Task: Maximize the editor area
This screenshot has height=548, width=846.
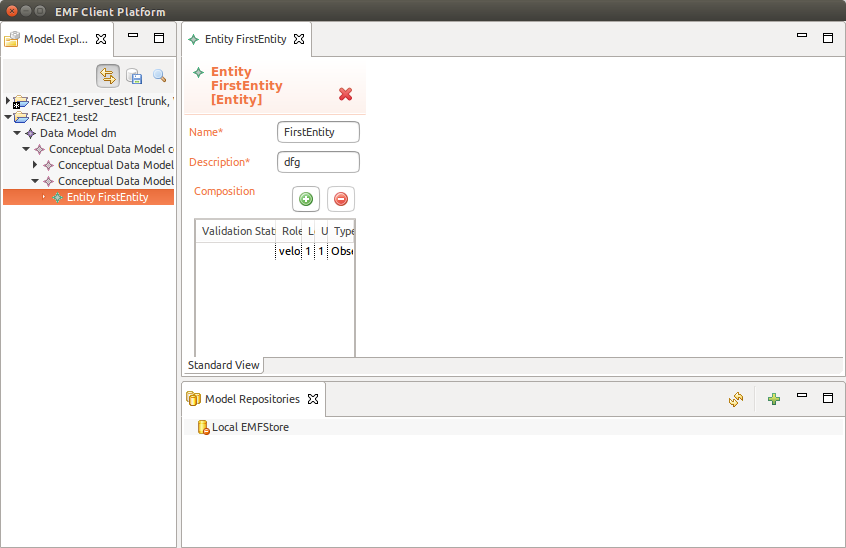Action: pos(828,38)
